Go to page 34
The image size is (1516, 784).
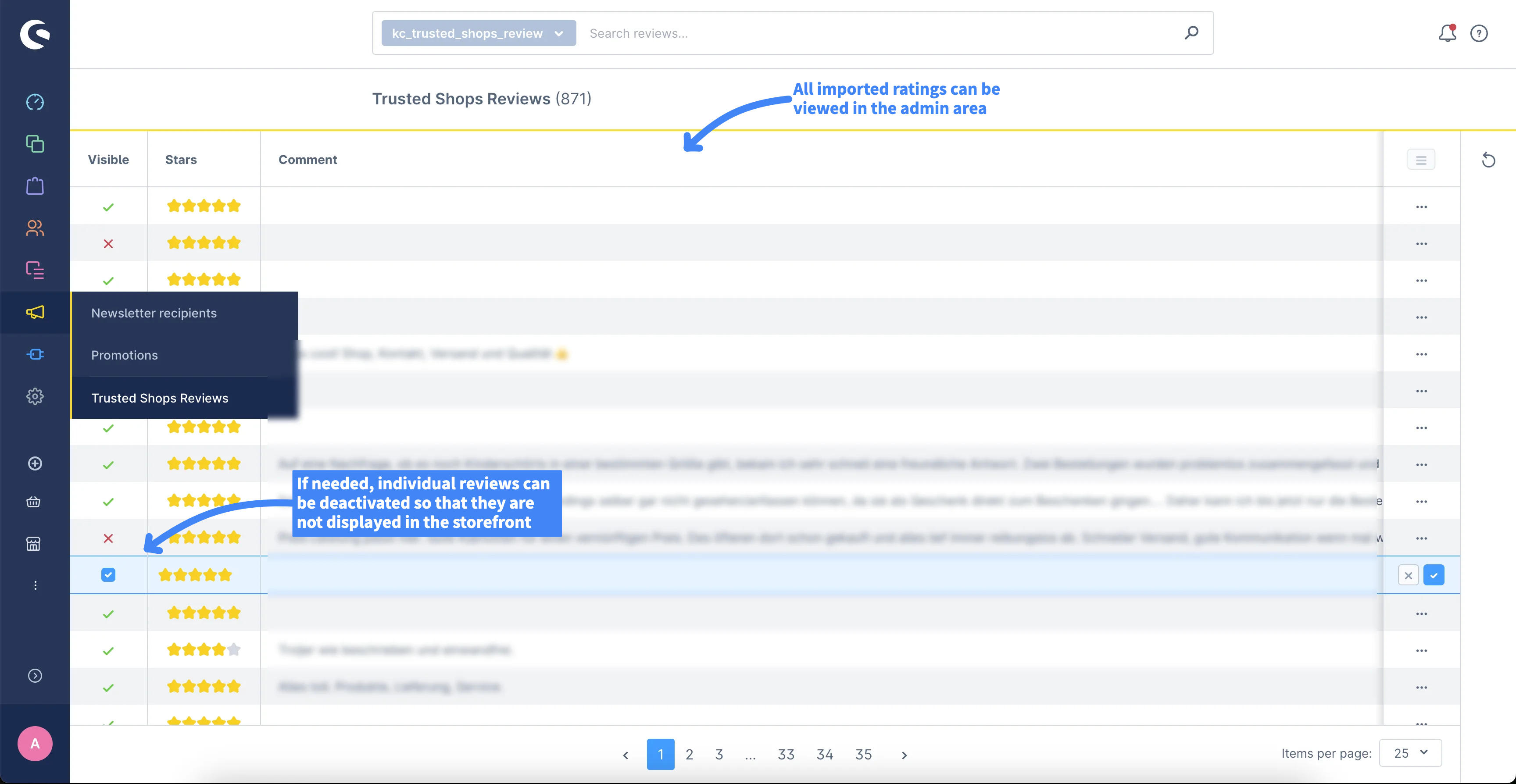tap(825, 754)
